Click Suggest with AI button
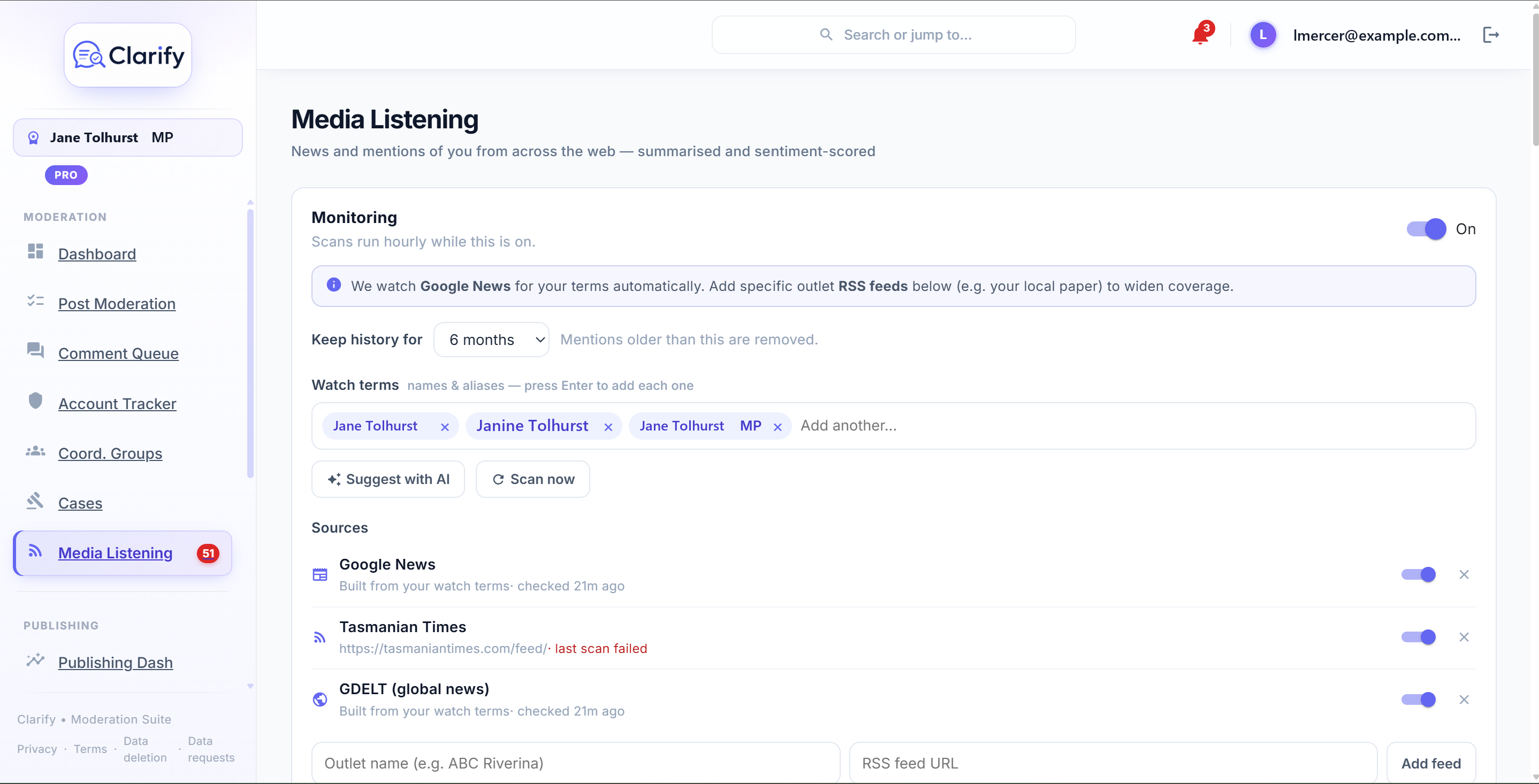The height and width of the screenshot is (784, 1539). click(388, 479)
